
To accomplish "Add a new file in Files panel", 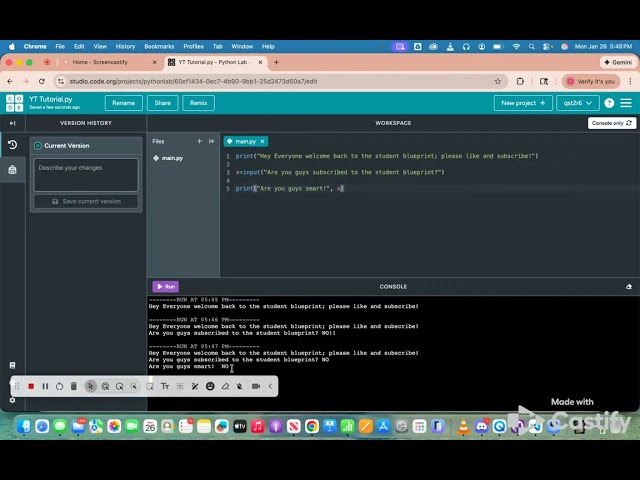I will pos(199,141).
